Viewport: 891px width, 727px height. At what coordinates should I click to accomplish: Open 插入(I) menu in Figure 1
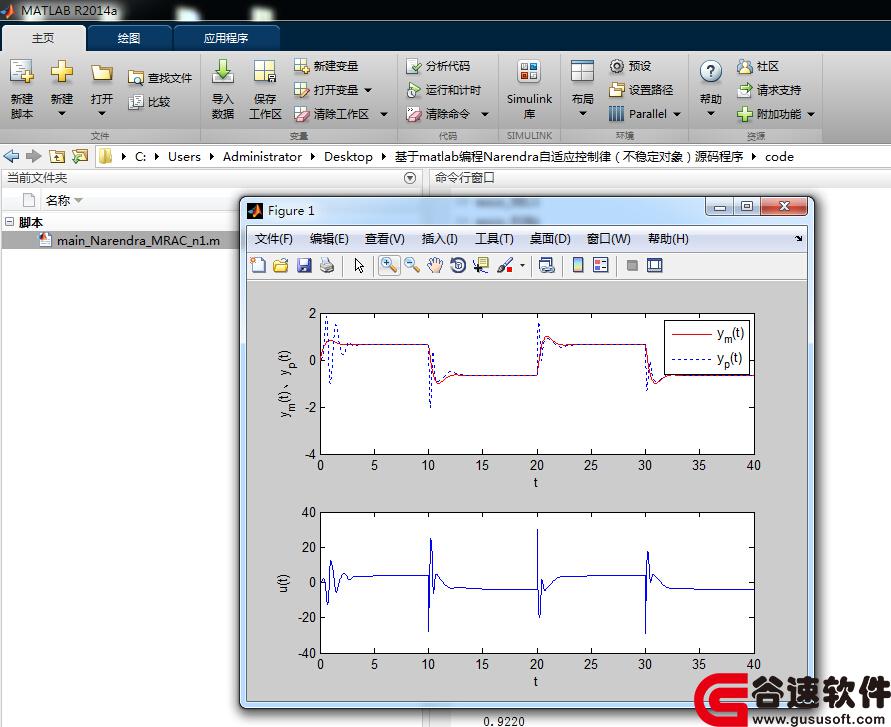point(439,239)
